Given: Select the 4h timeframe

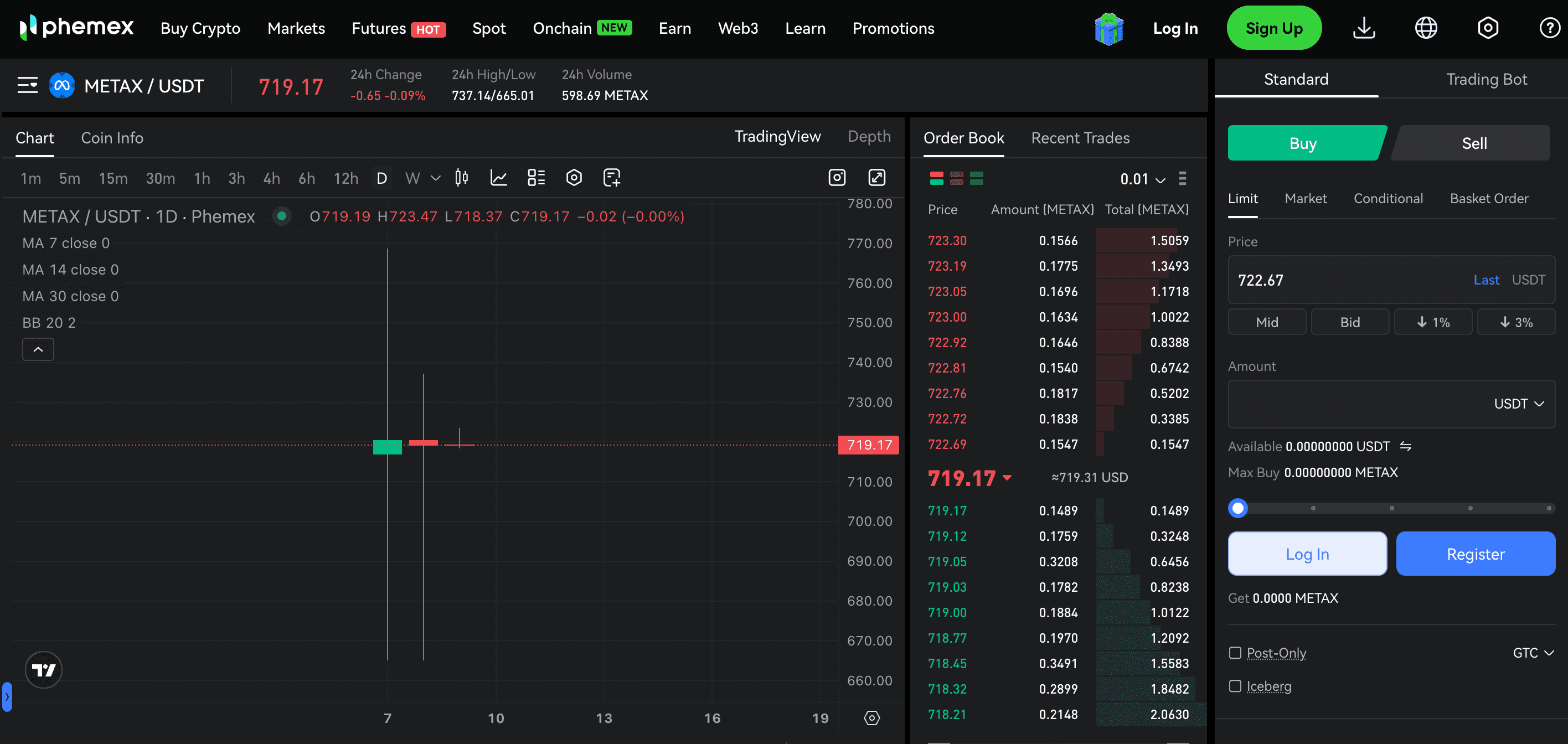Looking at the screenshot, I should (271, 178).
